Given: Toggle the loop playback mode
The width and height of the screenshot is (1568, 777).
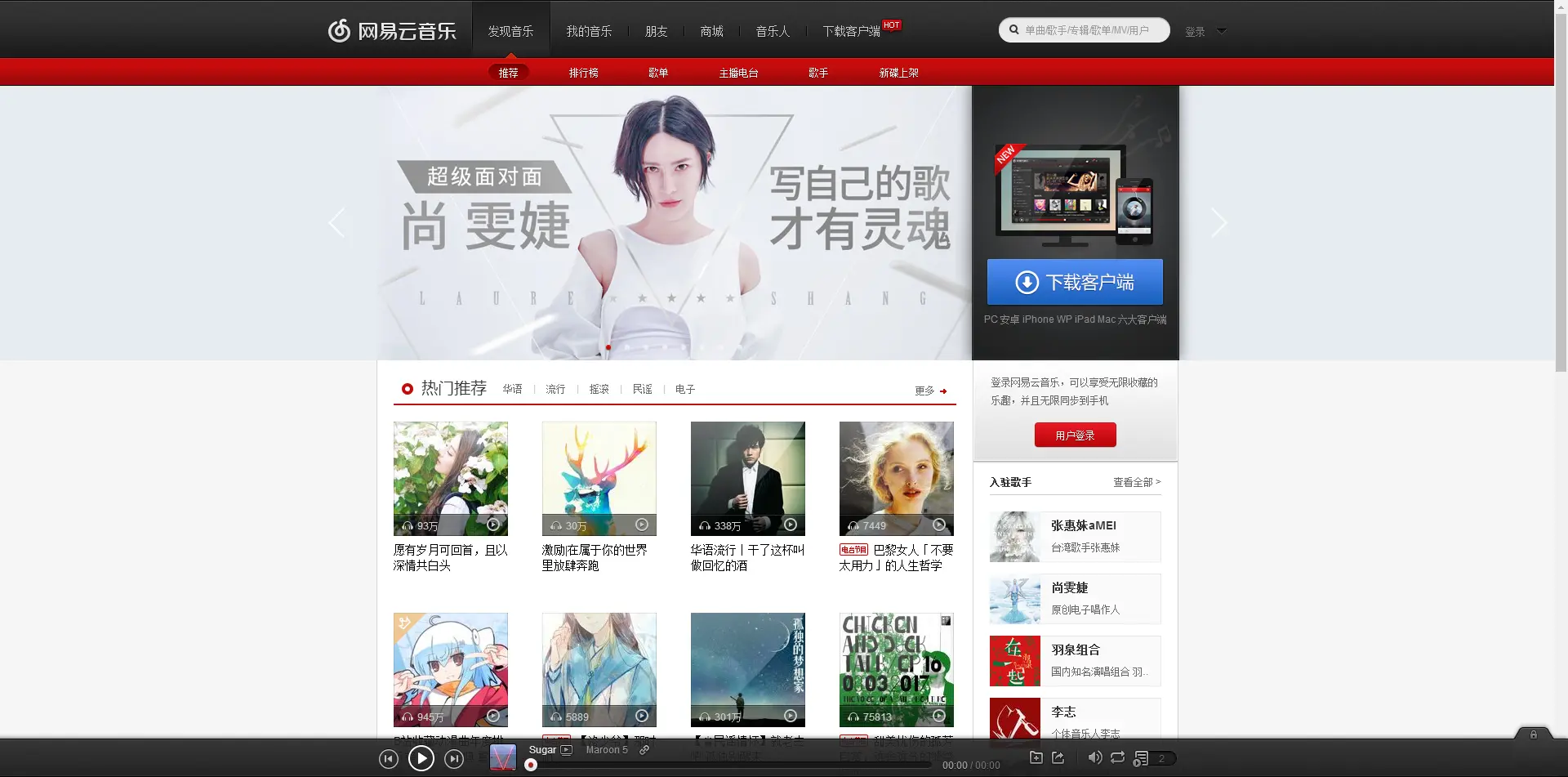Looking at the screenshot, I should point(1117,758).
